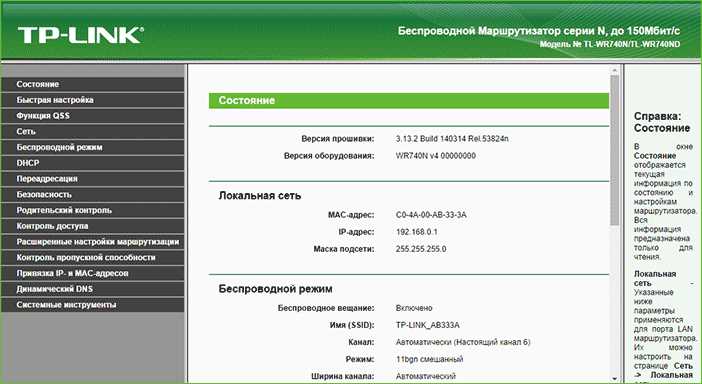Go to Беспроводной режим in the sidebar
This screenshot has width=702, height=384.
tap(93, 147)
